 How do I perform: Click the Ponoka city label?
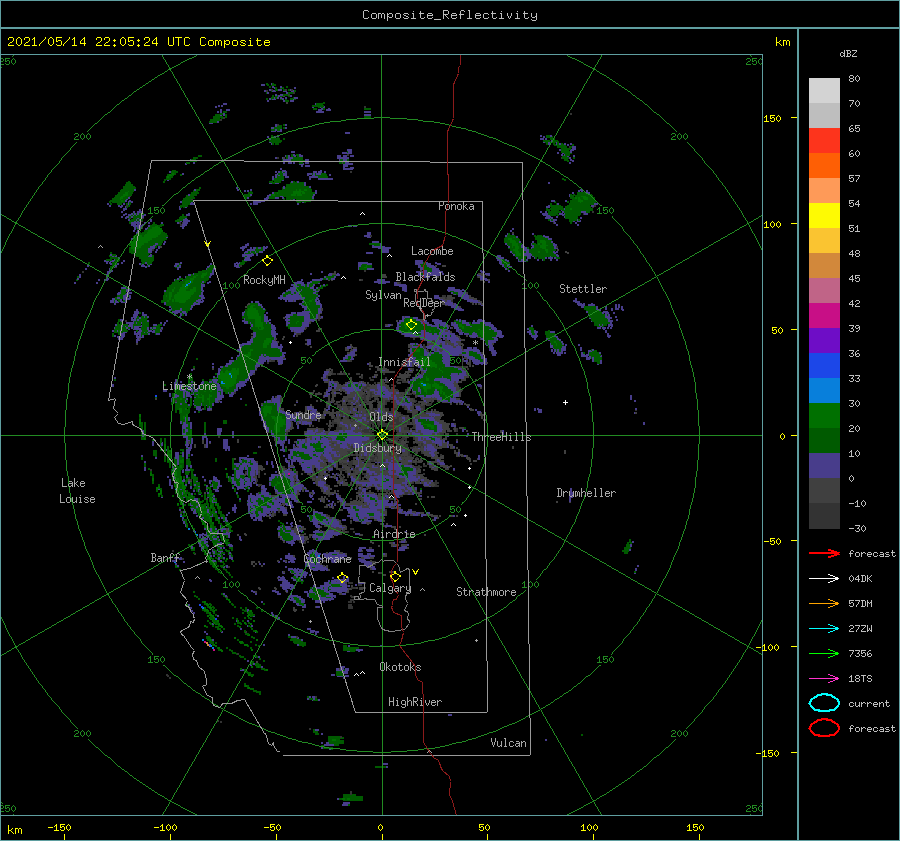[456, 206]
